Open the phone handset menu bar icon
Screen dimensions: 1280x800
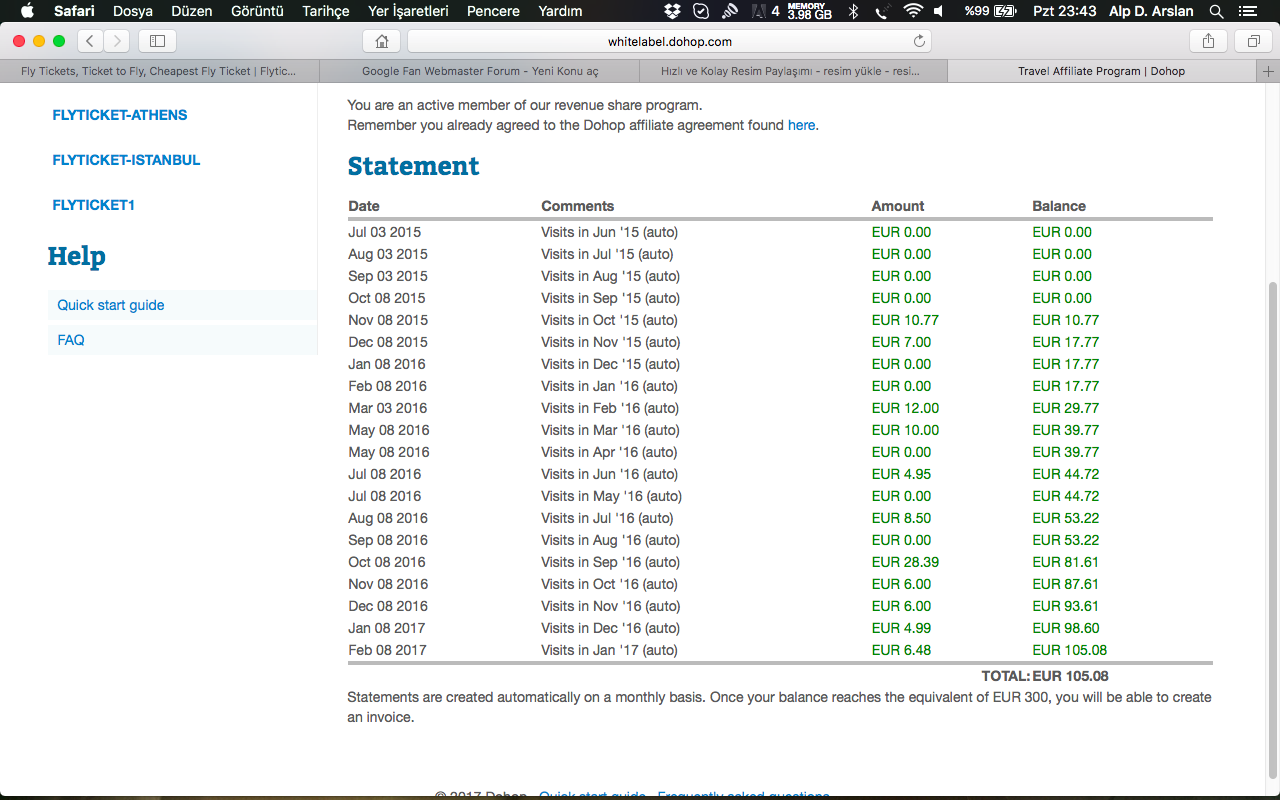pos(882,11)
